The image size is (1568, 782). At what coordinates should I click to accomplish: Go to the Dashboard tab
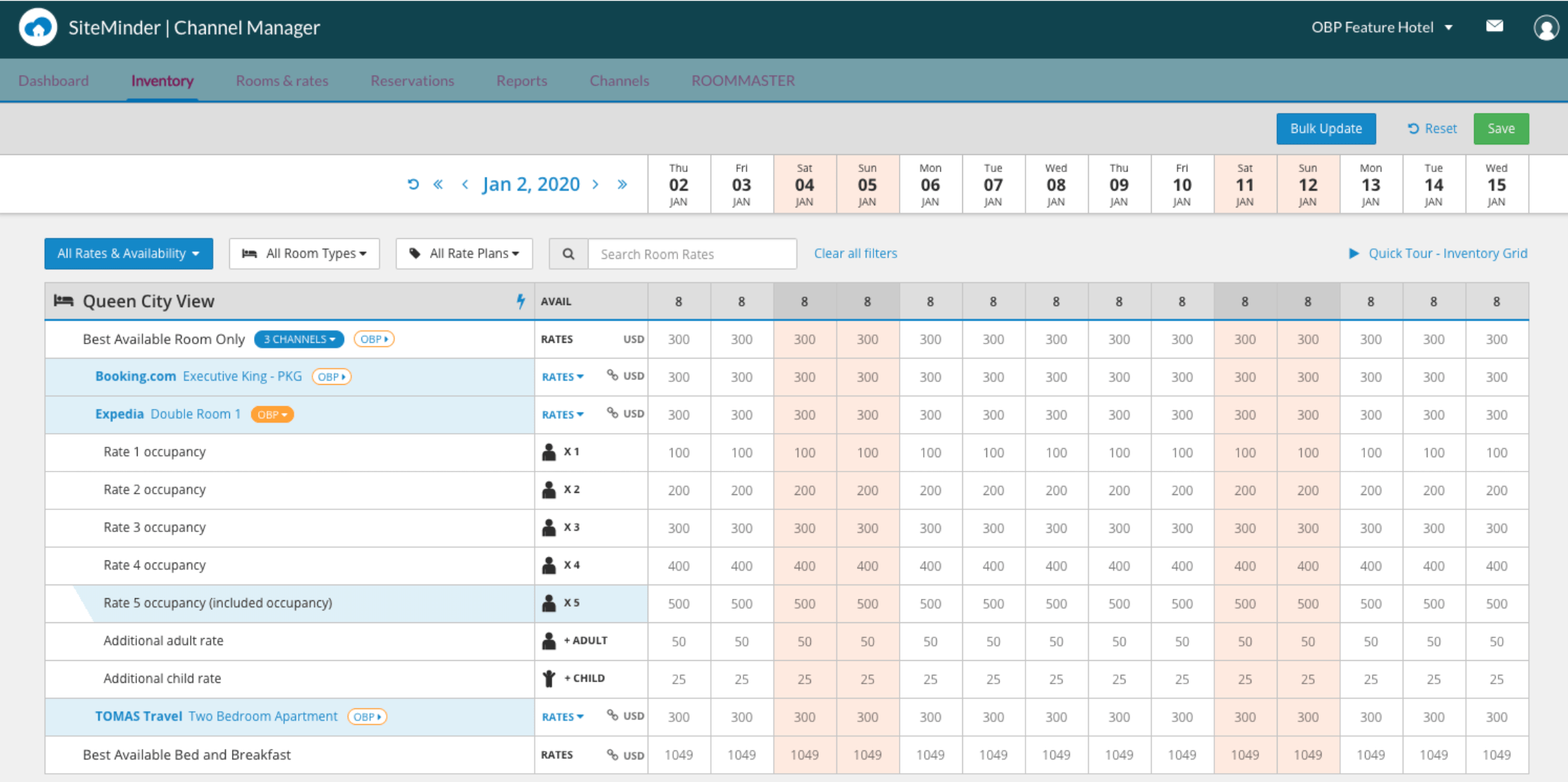click(x=54, y=81)
